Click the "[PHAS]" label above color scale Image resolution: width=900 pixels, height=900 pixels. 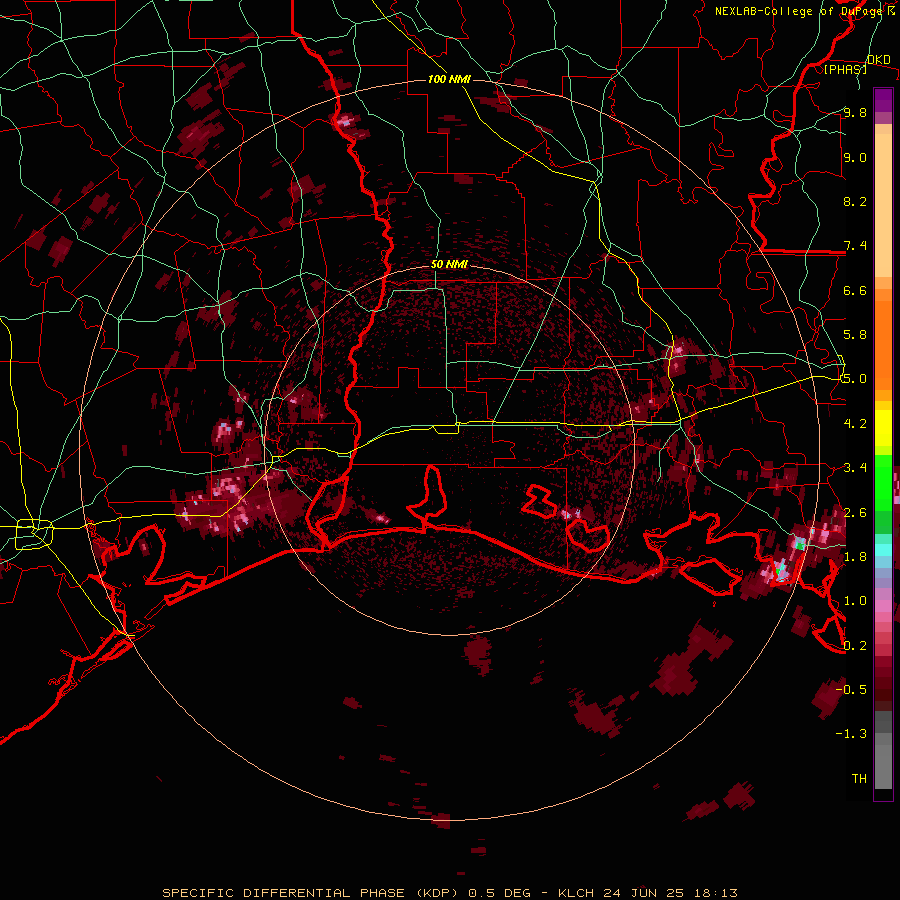tap(845, 69)
